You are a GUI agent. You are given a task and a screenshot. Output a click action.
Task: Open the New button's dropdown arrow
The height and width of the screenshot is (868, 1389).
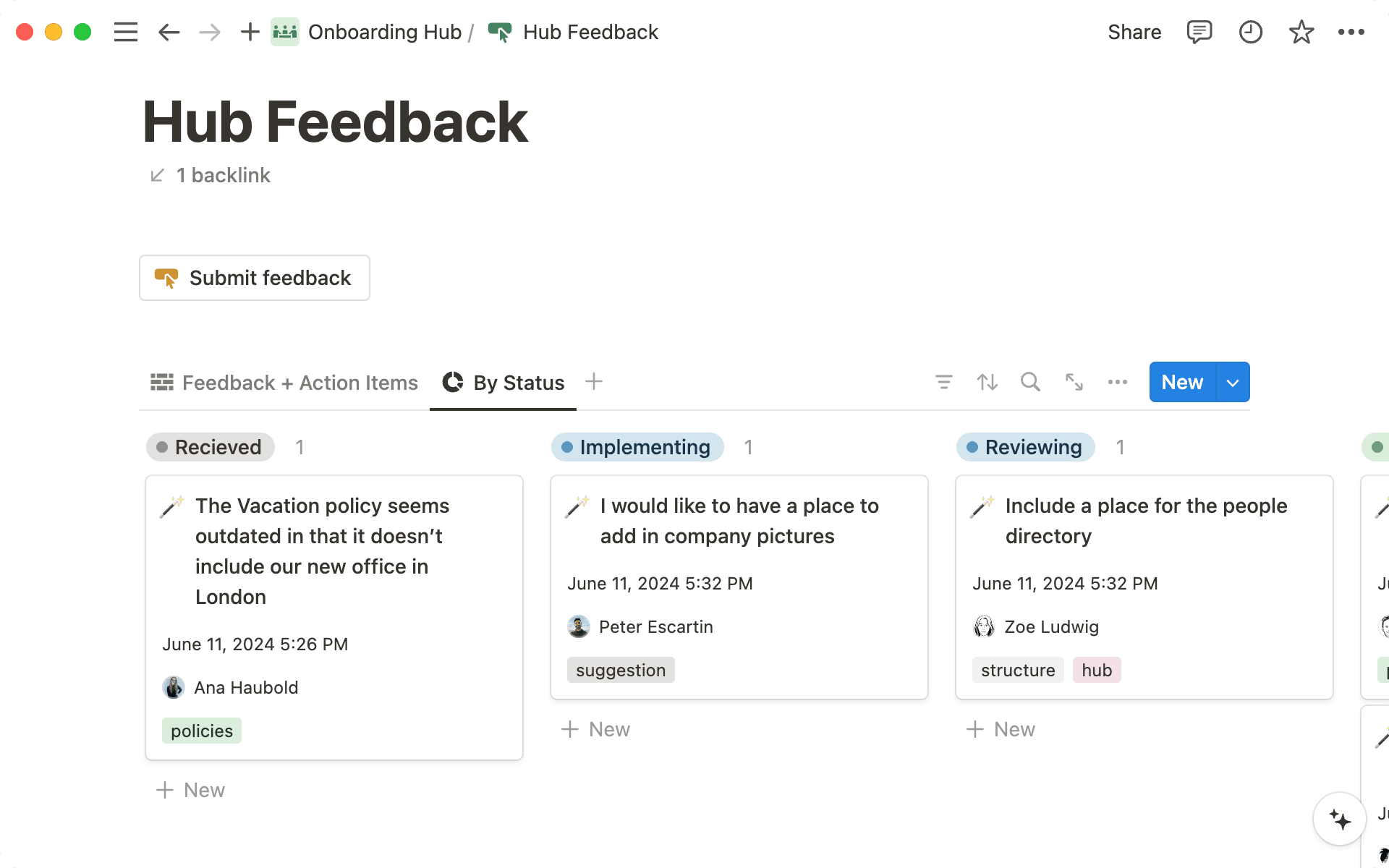pos(1232,382)
